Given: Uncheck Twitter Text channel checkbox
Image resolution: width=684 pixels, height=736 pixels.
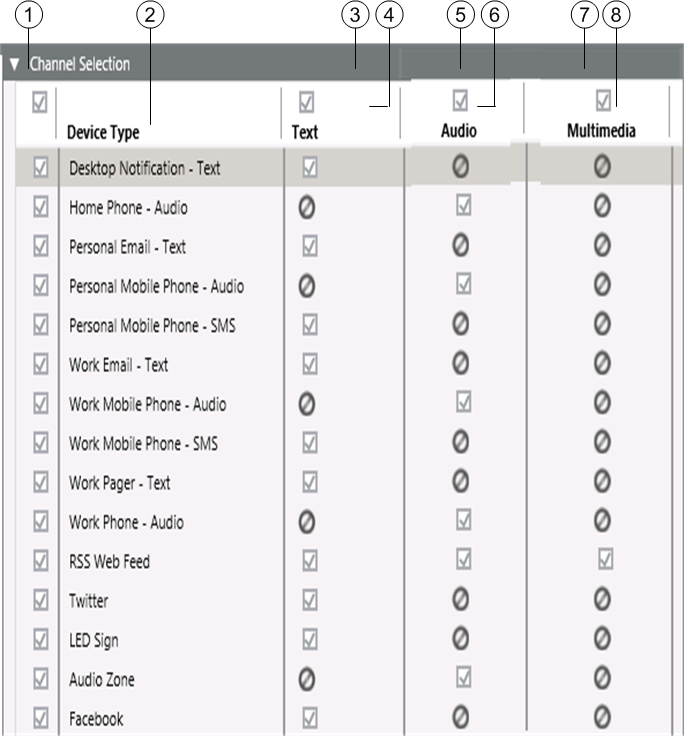Looking at the screenshot, I should pos(309,601).
